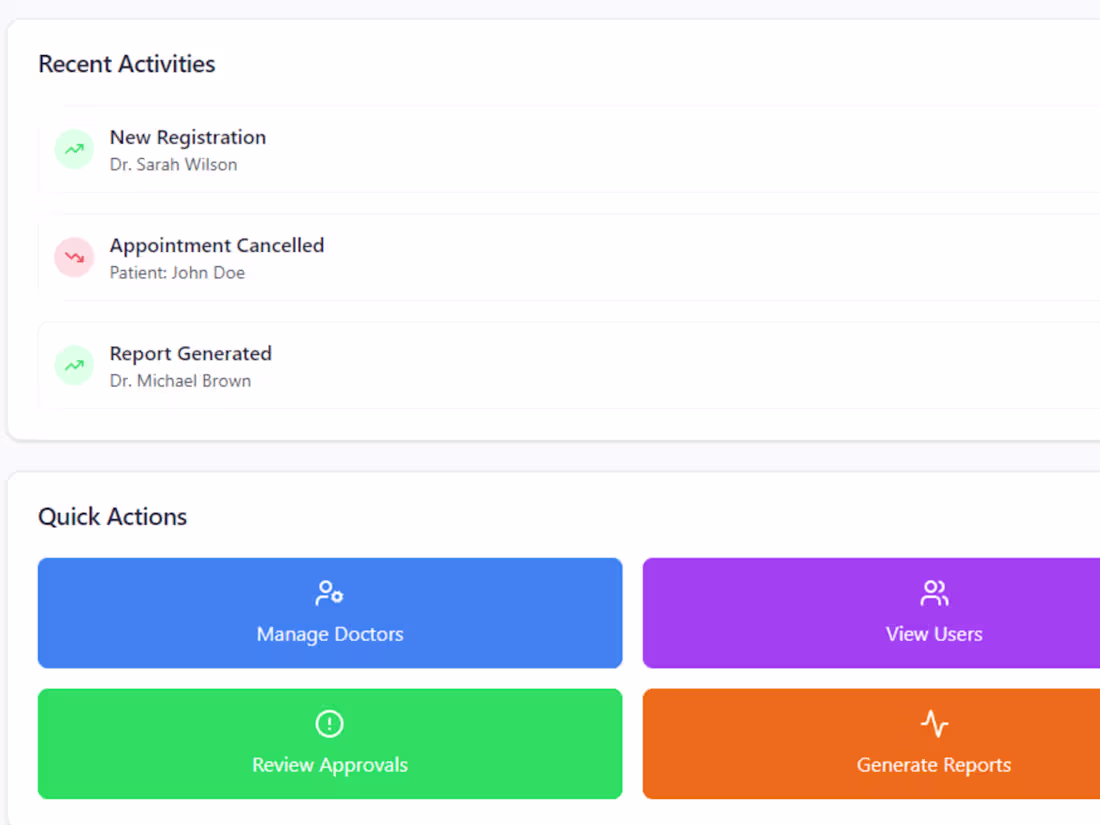Click the user-gear icon on Manage Doctors
This screenshot has width=1100, height=825.
329,593
